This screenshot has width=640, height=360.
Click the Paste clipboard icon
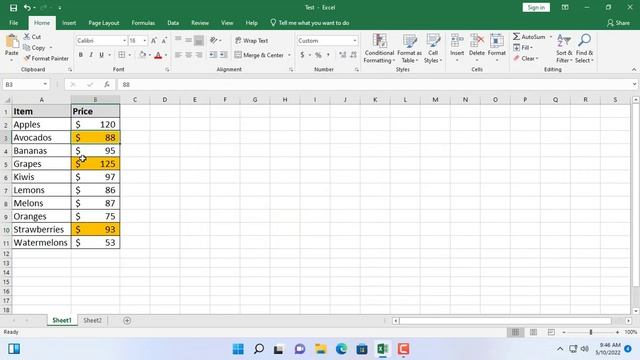11,42
